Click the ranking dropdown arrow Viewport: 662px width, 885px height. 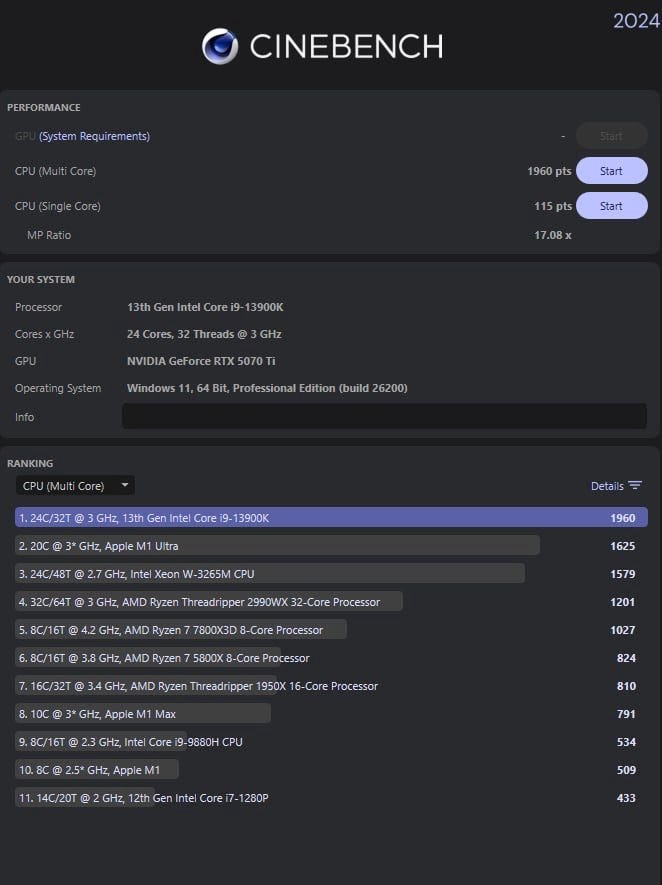124,486
